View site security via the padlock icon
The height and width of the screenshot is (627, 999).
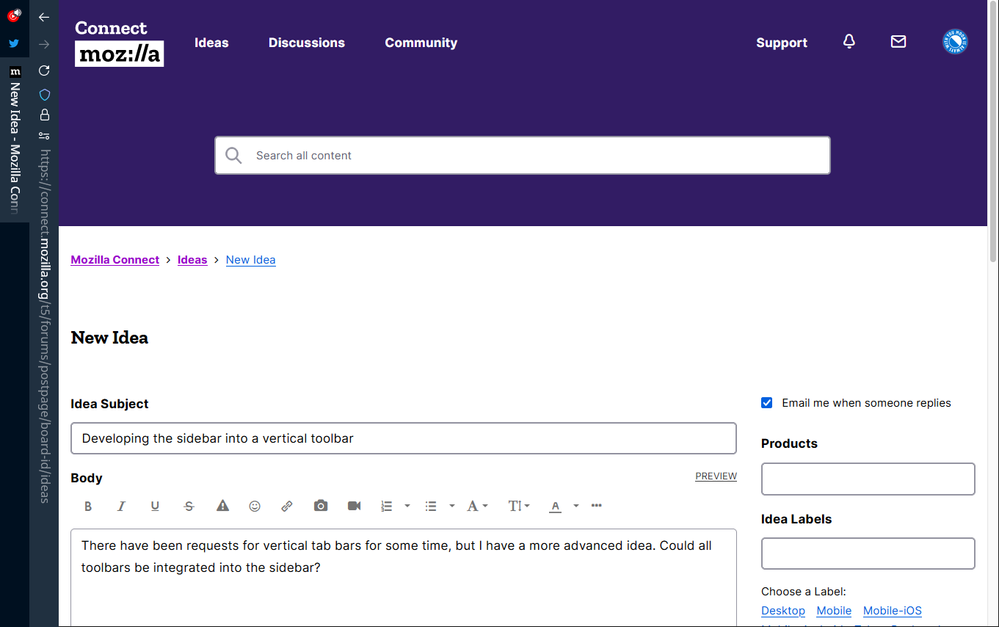coord(45,115)
